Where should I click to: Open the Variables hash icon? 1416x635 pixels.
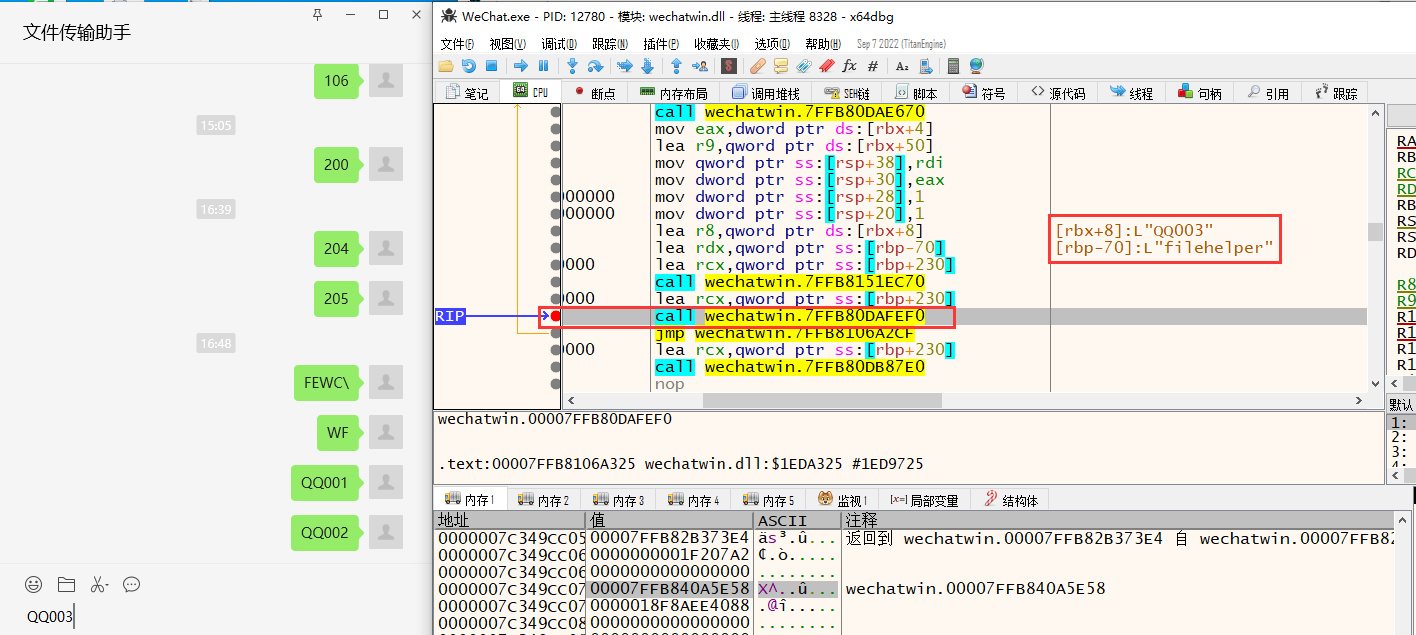coord(873,66)
